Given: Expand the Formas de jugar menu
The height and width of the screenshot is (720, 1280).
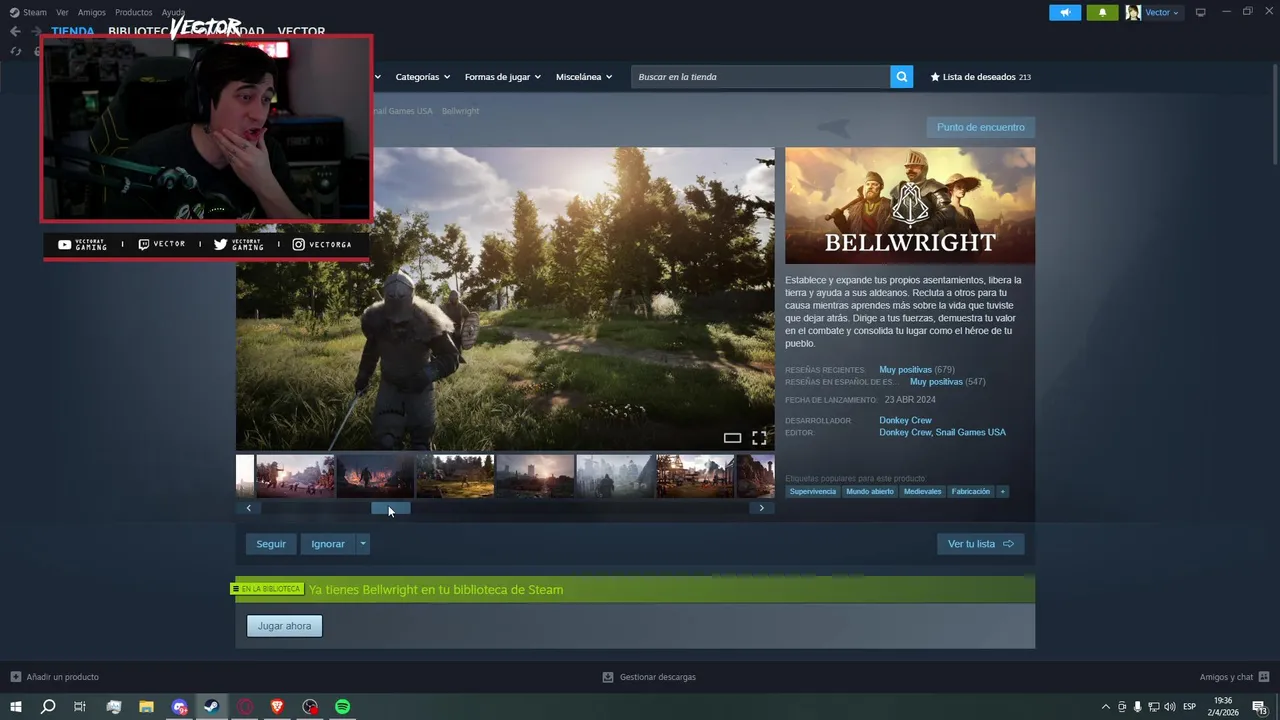Looking at the screenshot, I should [502, 77].
